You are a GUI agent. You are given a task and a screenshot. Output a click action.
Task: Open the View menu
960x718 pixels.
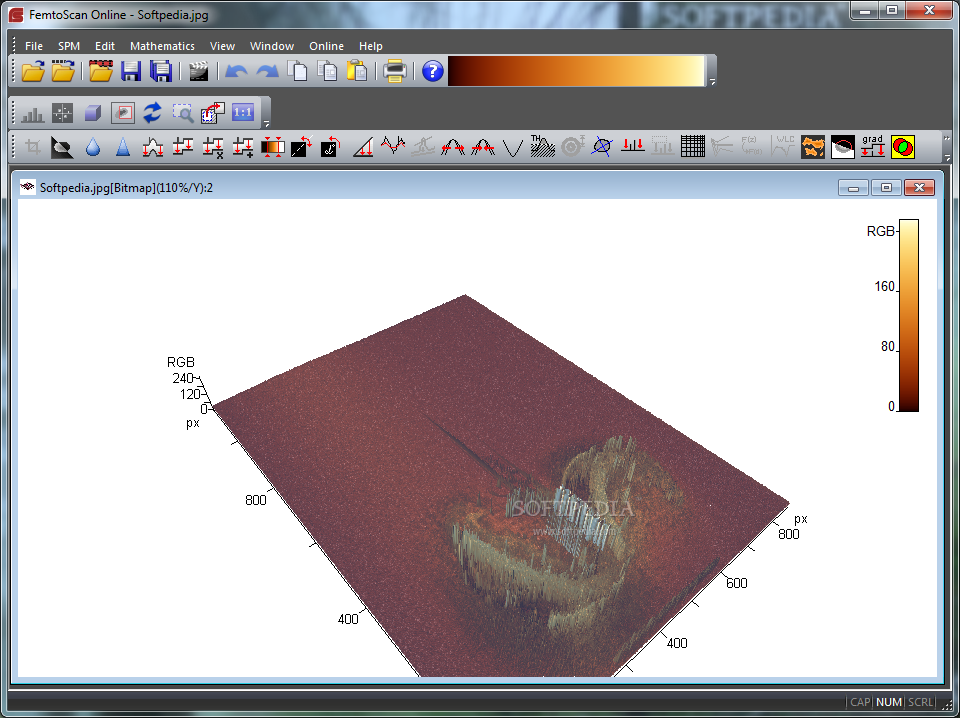coord(222,46)
